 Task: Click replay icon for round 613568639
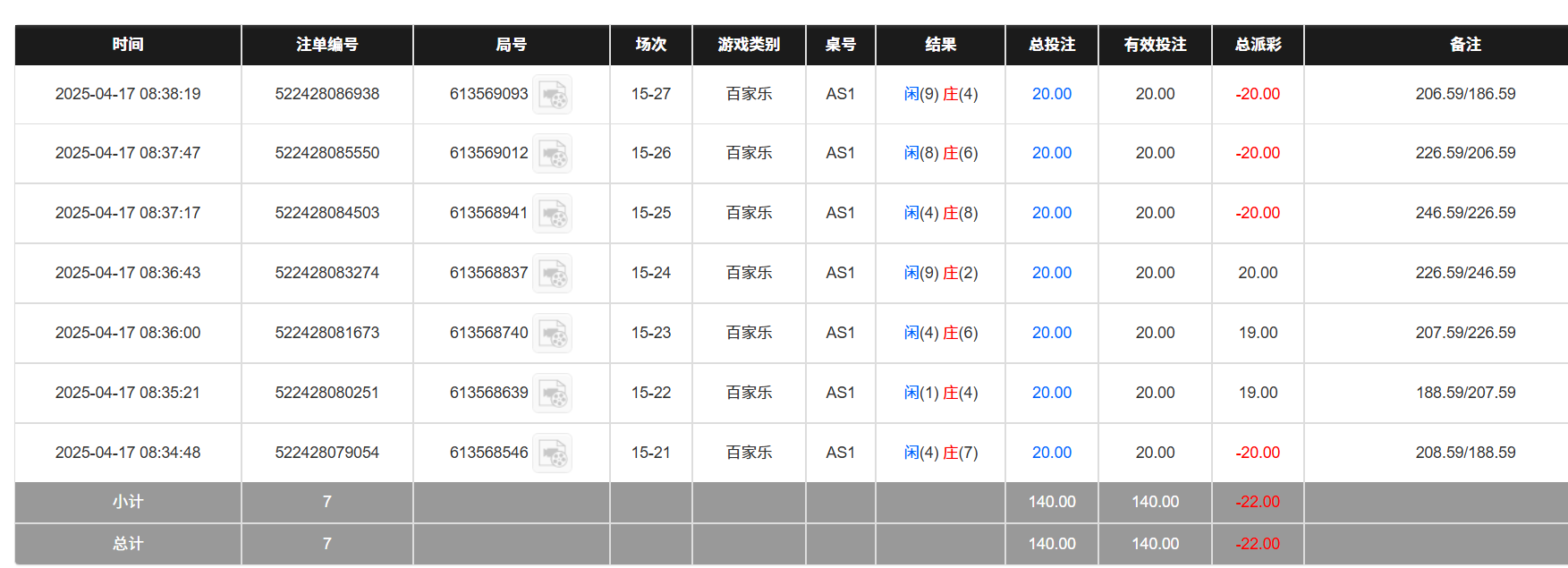(x=553, y=394)
